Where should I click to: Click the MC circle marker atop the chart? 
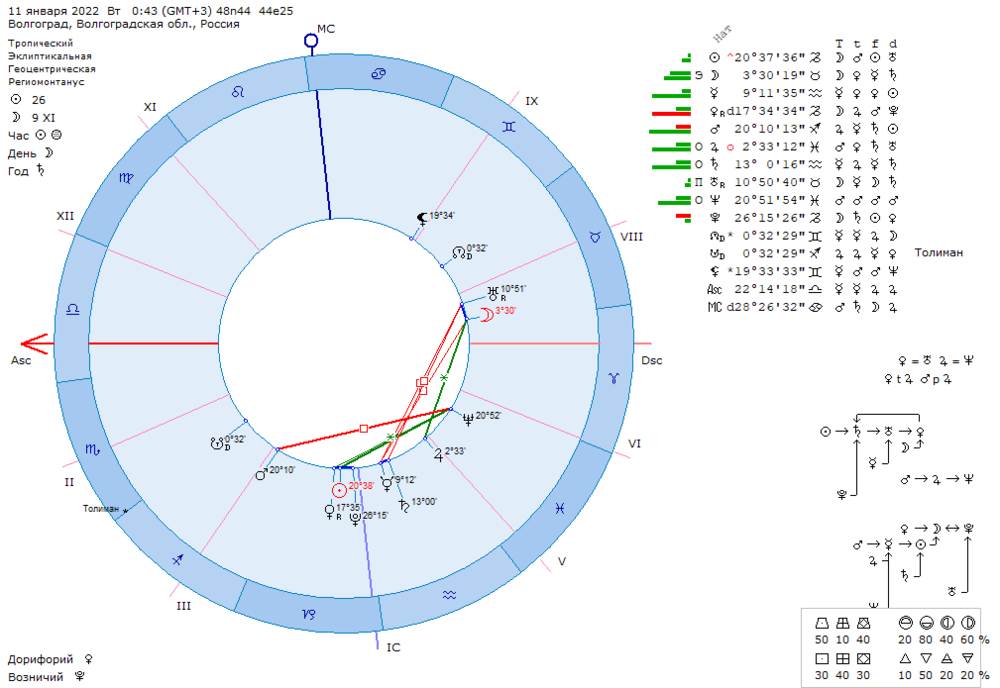click(x=311, y=41)
